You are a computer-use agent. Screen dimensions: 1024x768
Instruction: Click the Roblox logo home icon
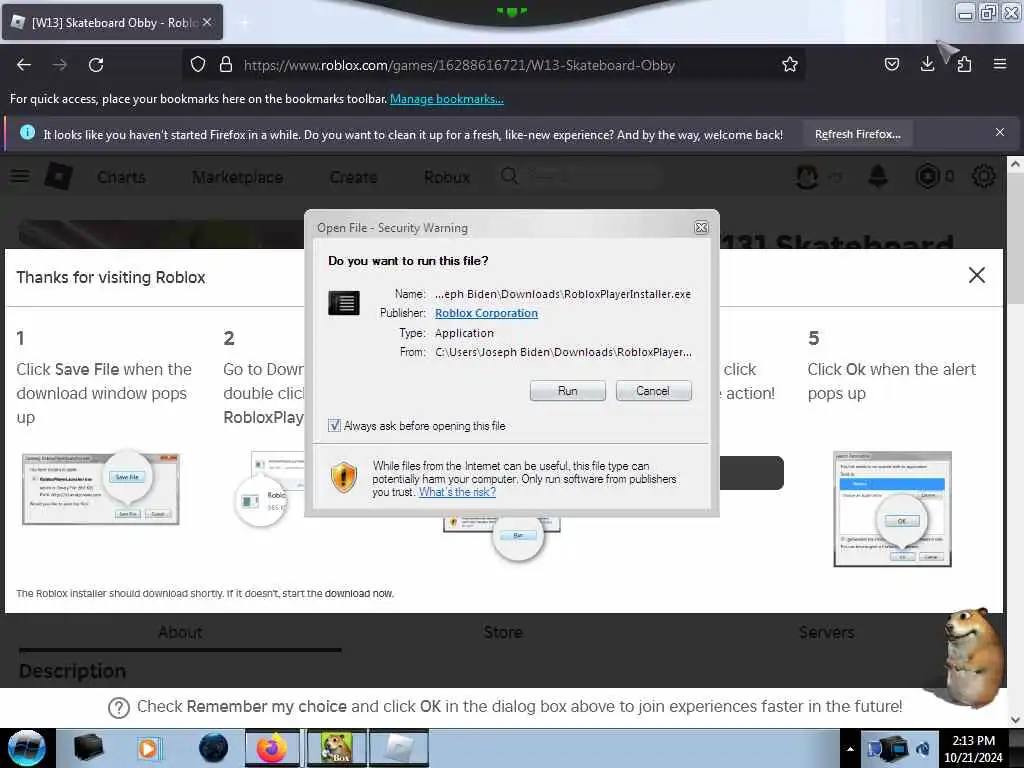59,176
